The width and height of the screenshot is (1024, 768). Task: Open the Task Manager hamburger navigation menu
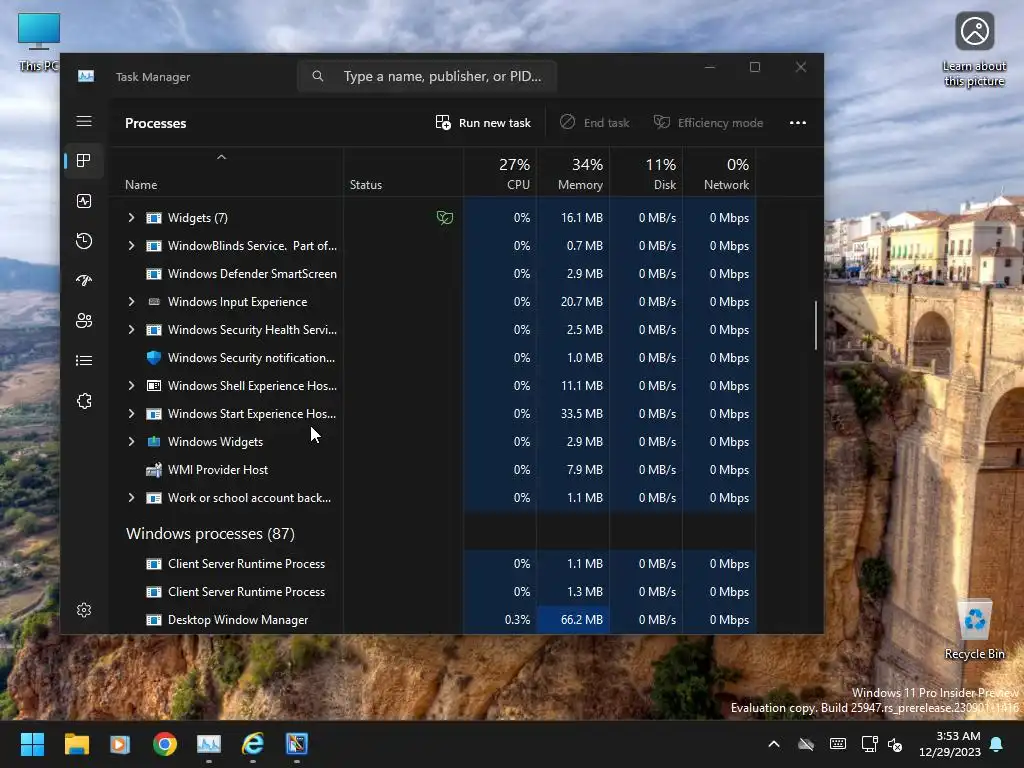coord(84,121)
